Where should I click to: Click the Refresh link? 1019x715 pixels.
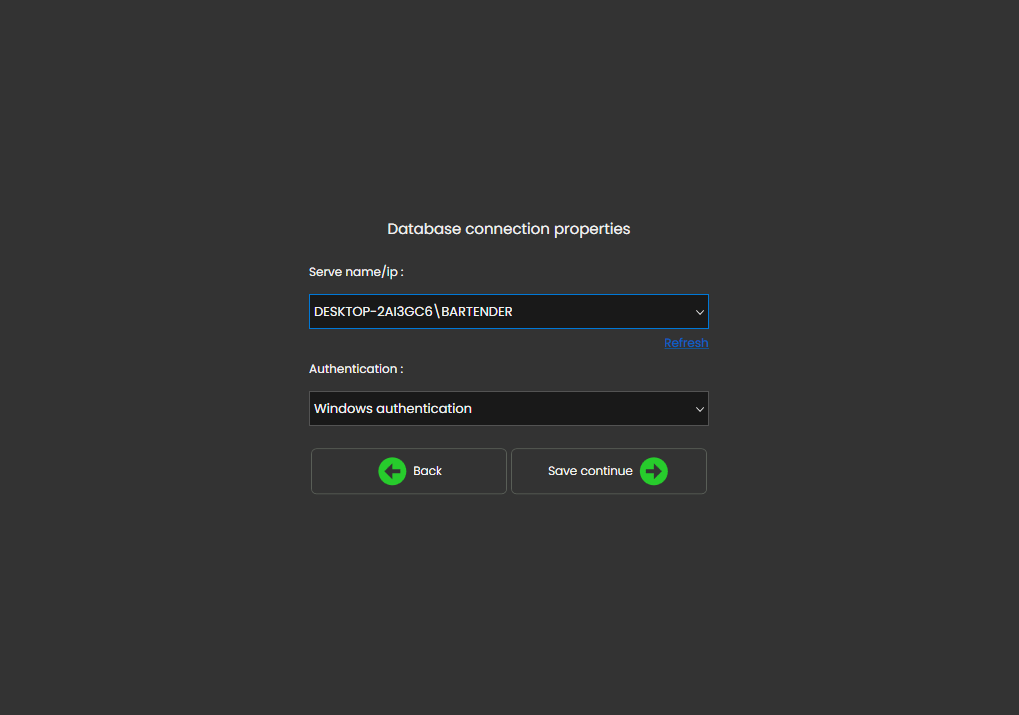tap(686, 343)
